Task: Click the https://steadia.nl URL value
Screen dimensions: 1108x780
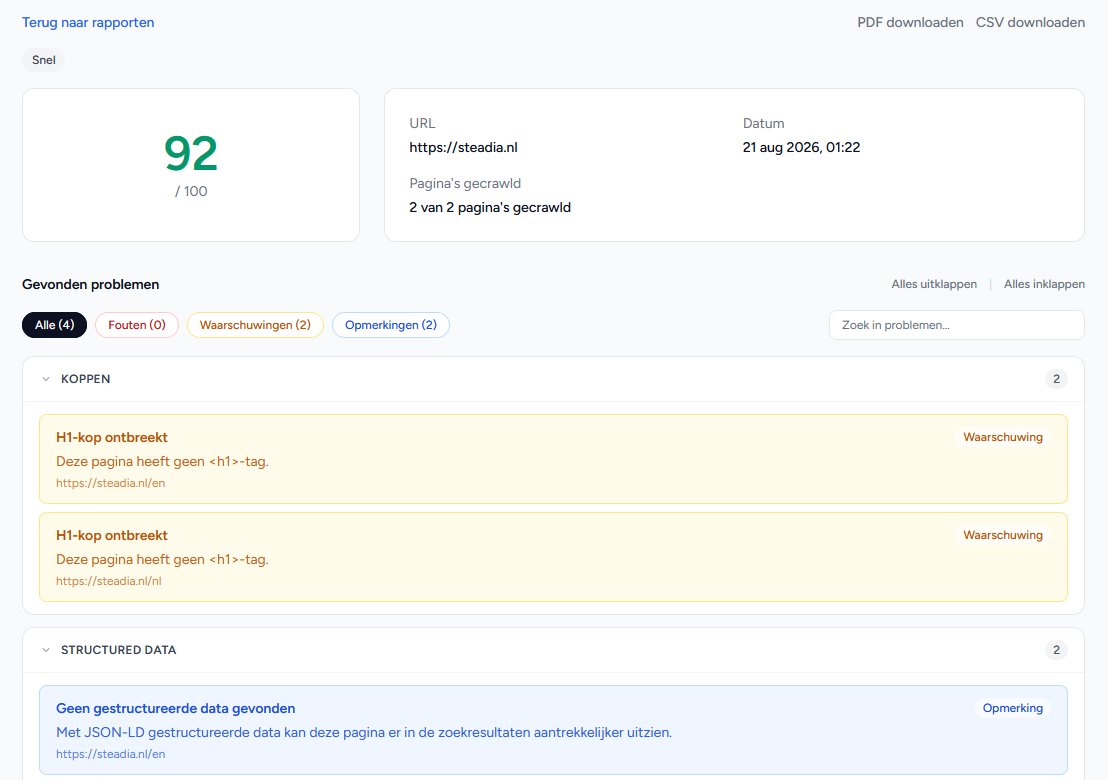Action: point(464,148)
